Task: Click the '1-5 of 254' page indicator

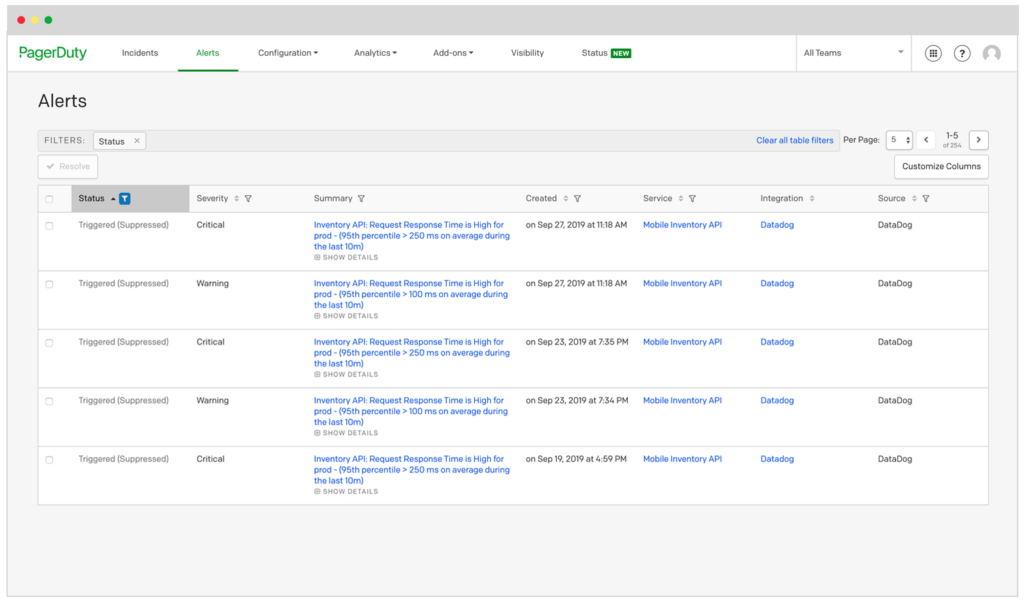Action: pyautogui.click(x=952, y=140)
